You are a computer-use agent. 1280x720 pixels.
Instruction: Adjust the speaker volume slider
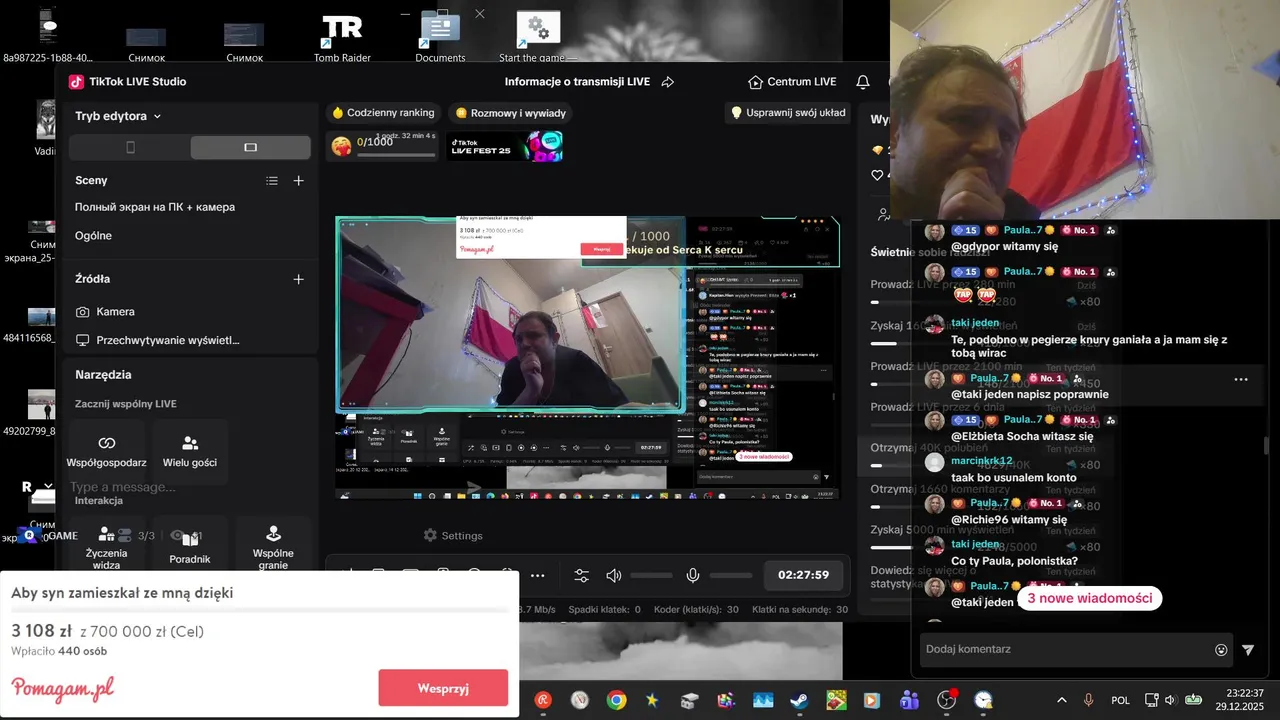pyautogui.click(x=651, y=575)
